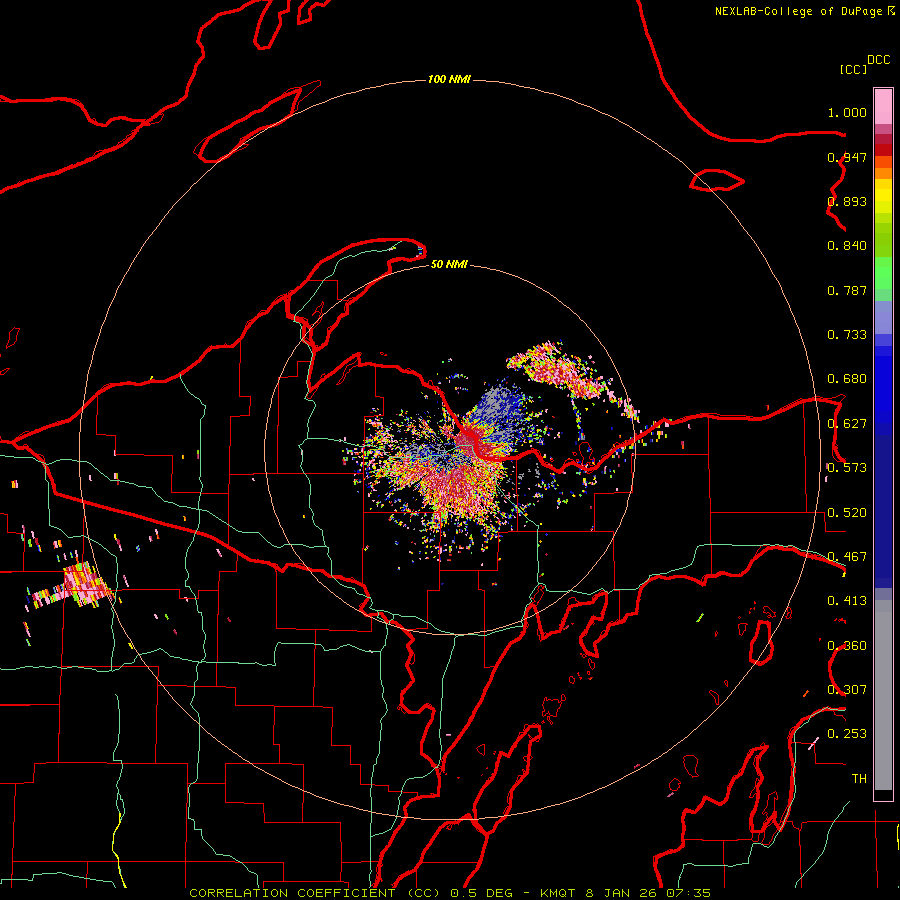Select the 0.840 legend value

(847, 246)
